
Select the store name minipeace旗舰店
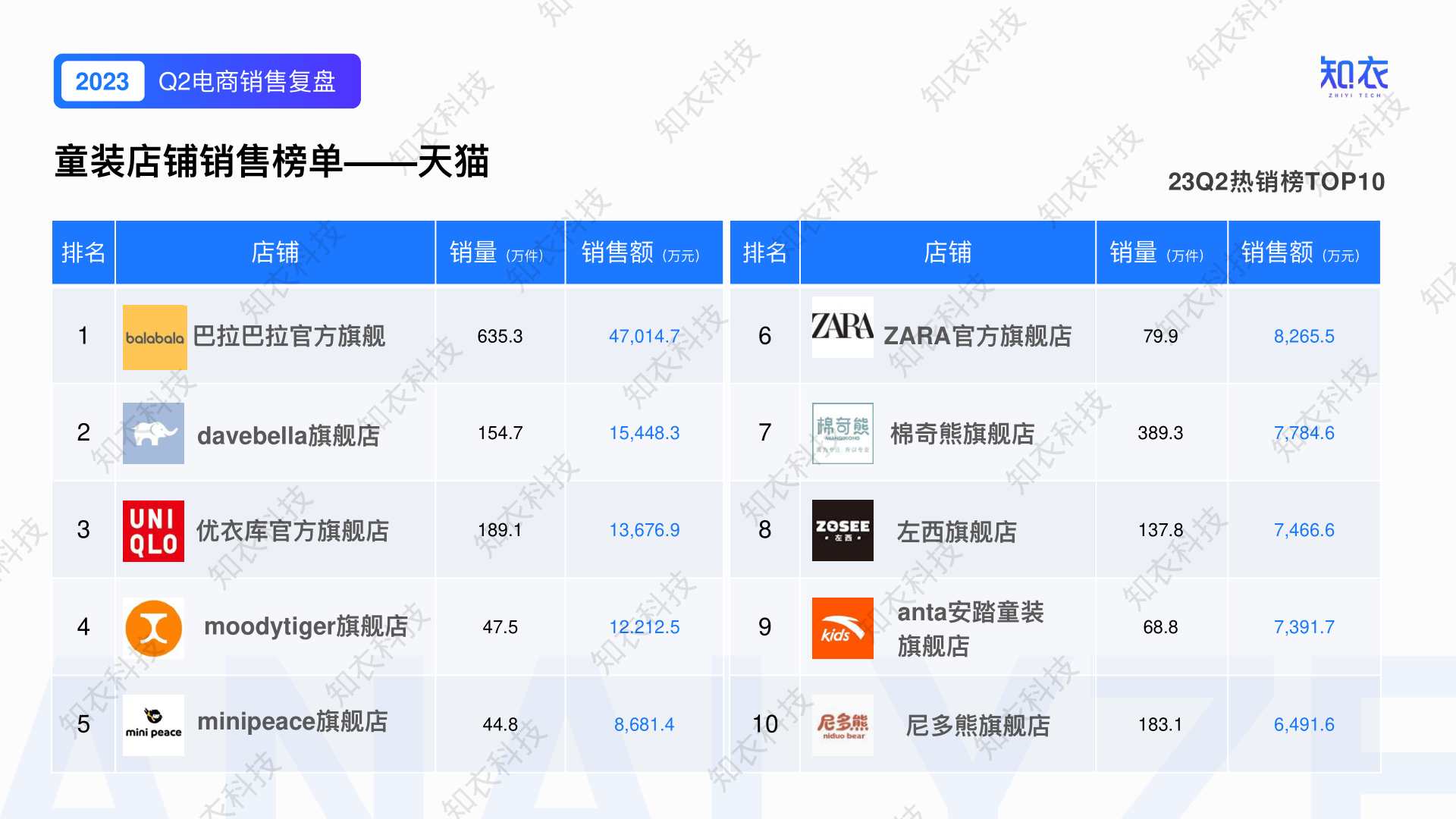pos(293,721)
